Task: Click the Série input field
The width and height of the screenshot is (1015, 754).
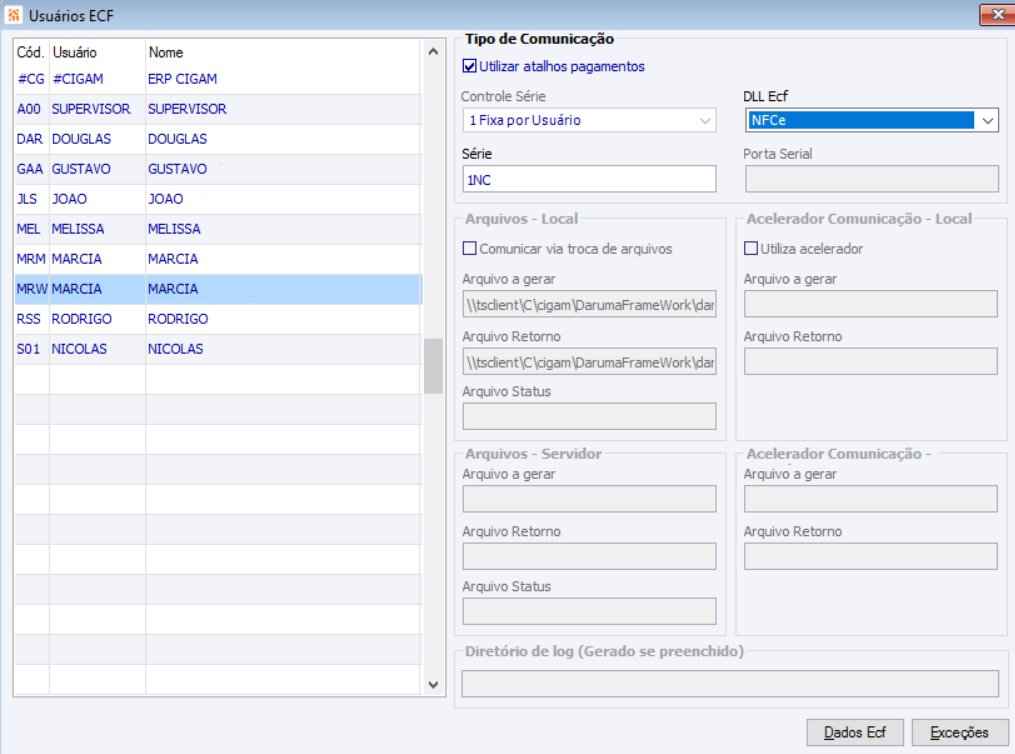Action: click(x=589, y=179)
